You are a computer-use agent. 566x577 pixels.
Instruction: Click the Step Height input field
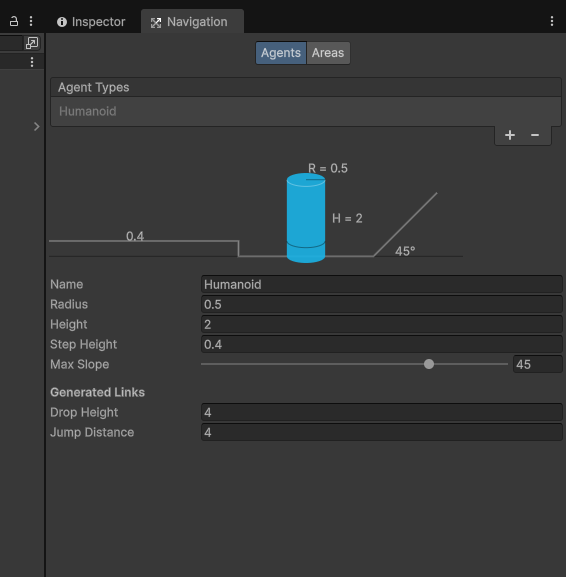coord(382,344)
